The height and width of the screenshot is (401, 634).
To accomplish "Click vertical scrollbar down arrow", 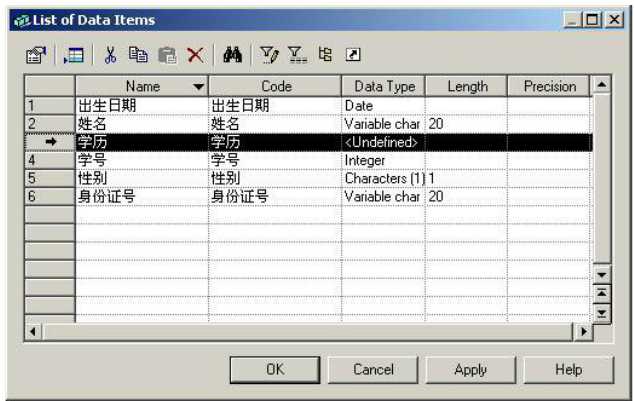I will pyautogui.click(x=602, y=275).
